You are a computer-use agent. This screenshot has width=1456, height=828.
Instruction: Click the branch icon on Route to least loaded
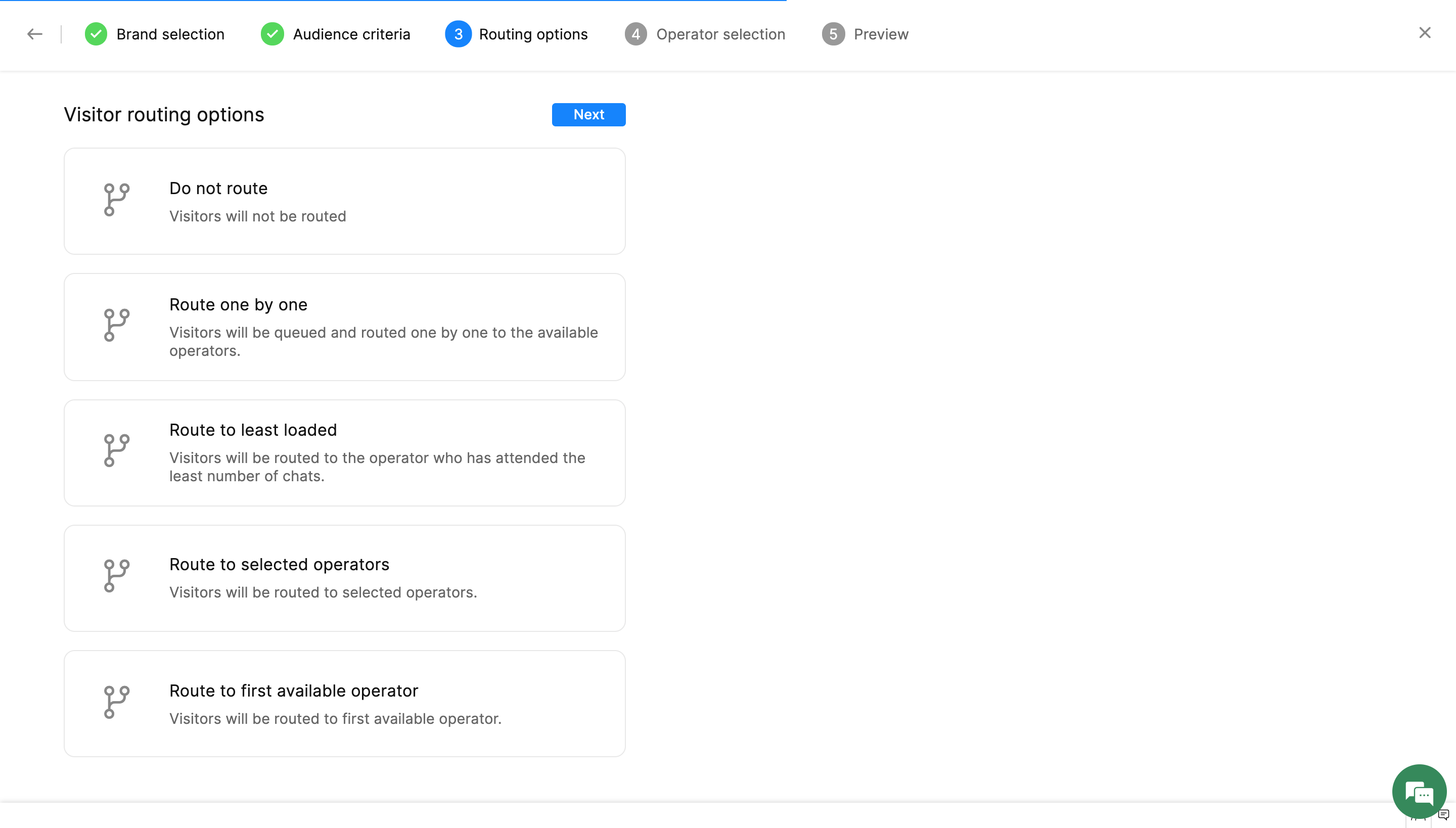click(x=117, y=450)
